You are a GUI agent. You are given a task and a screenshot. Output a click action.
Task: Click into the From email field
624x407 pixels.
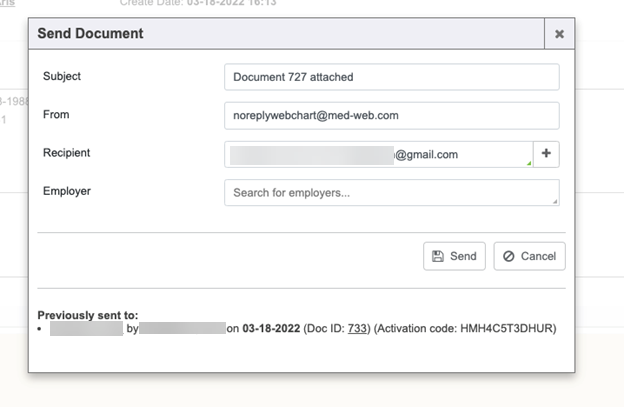pos(391,116)
